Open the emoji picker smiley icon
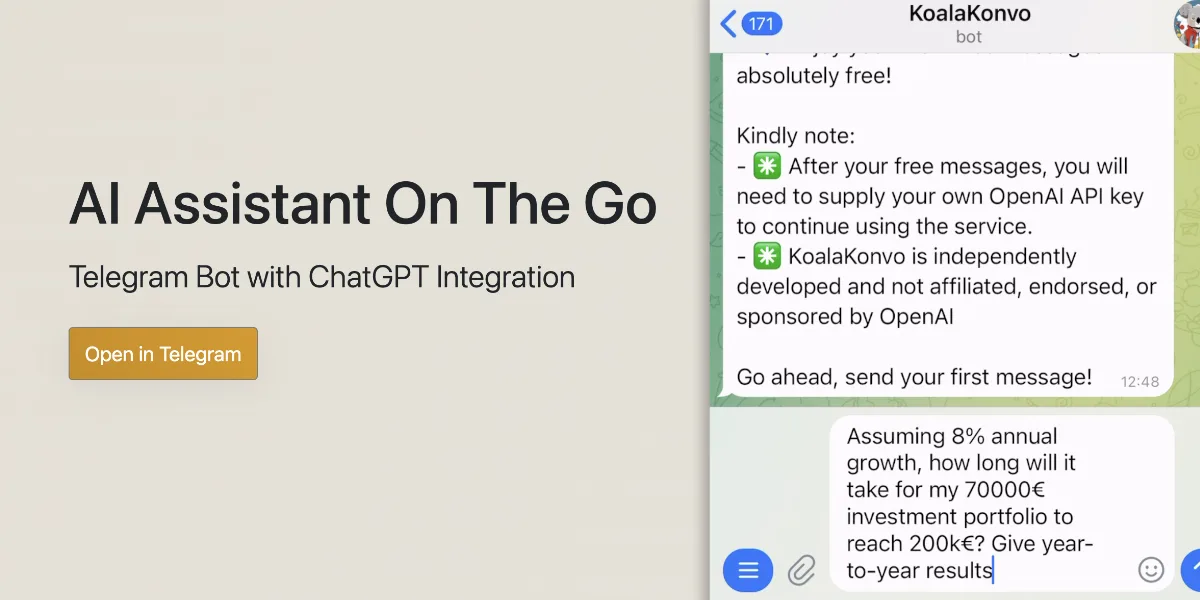This screenshot has height=600, width=1200. [1151, 570]
